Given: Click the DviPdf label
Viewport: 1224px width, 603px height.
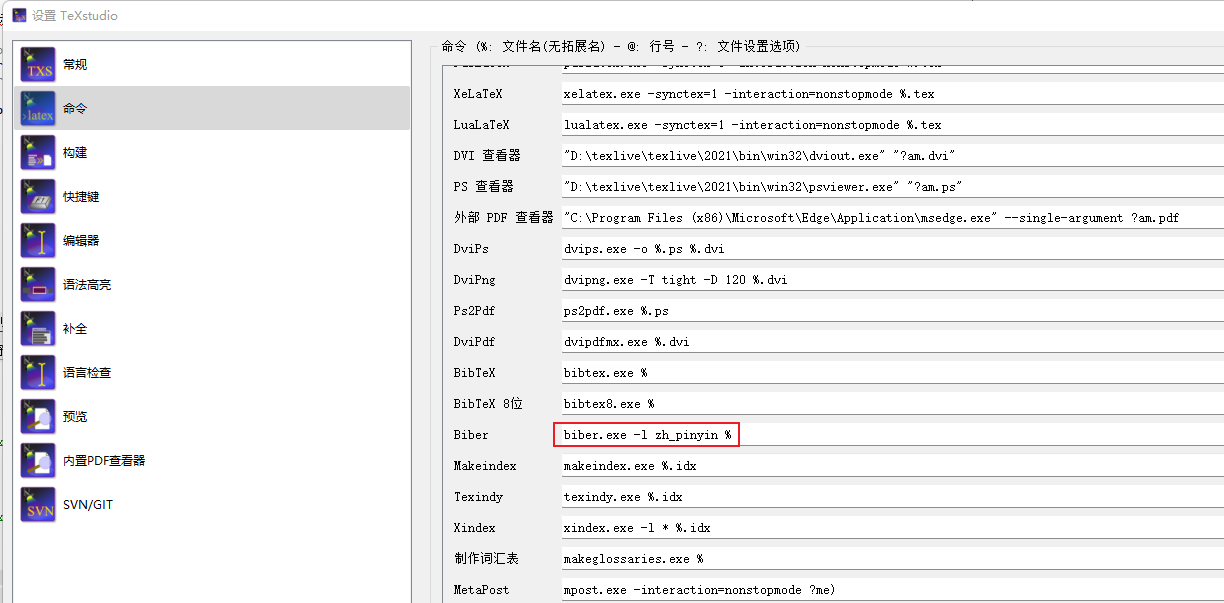Looking at the screenshot, I should pos(474,342).
